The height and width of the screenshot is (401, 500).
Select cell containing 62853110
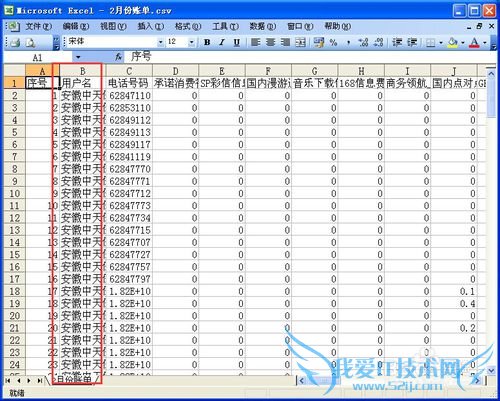tap(129, 108)
